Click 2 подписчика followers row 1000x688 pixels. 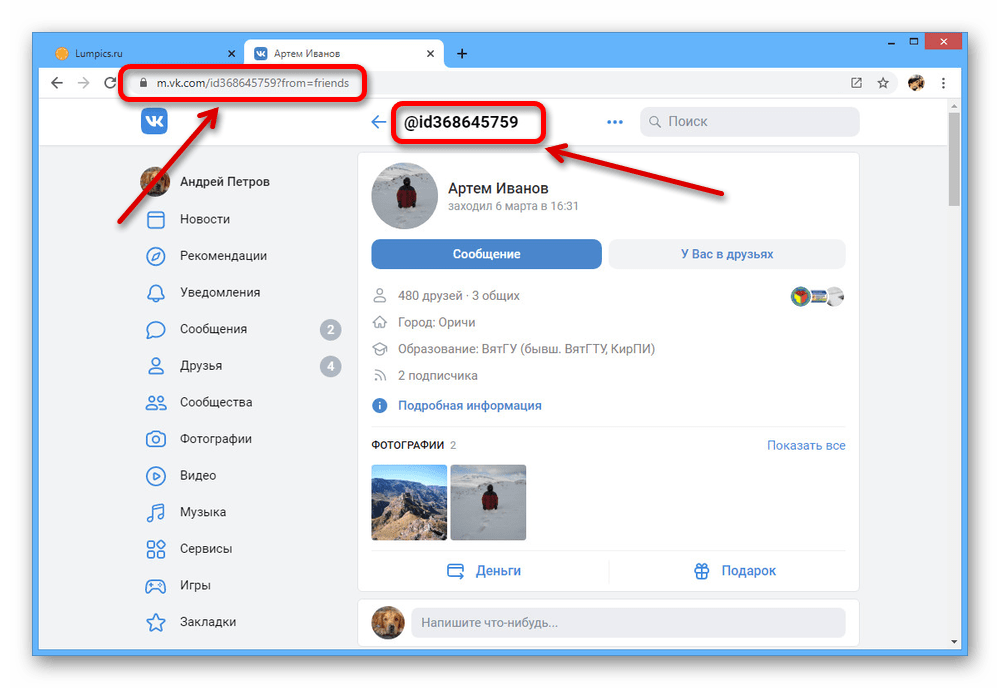click(x=438, y=376)
